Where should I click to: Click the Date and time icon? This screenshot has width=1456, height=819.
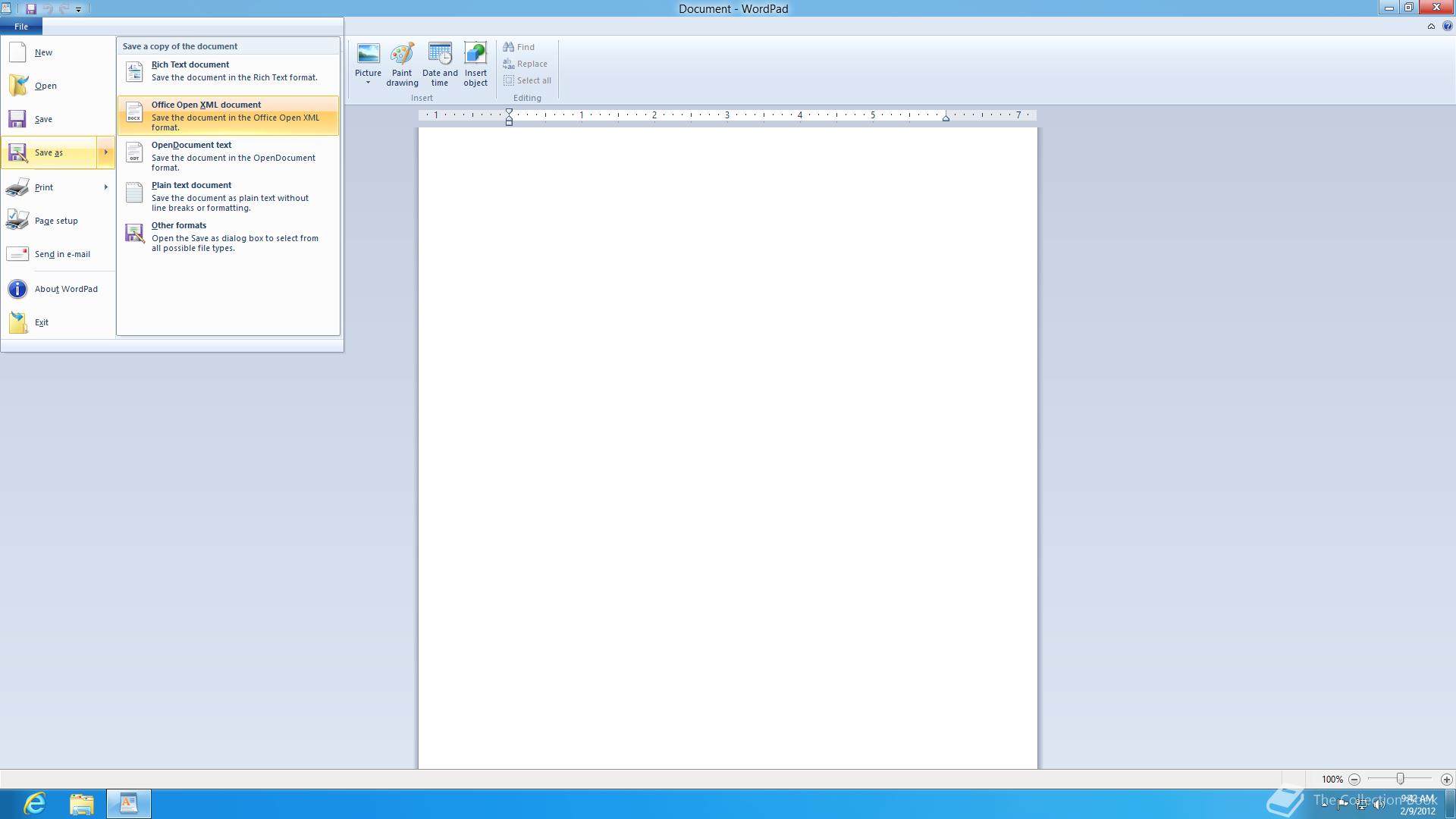pos(440,55)
